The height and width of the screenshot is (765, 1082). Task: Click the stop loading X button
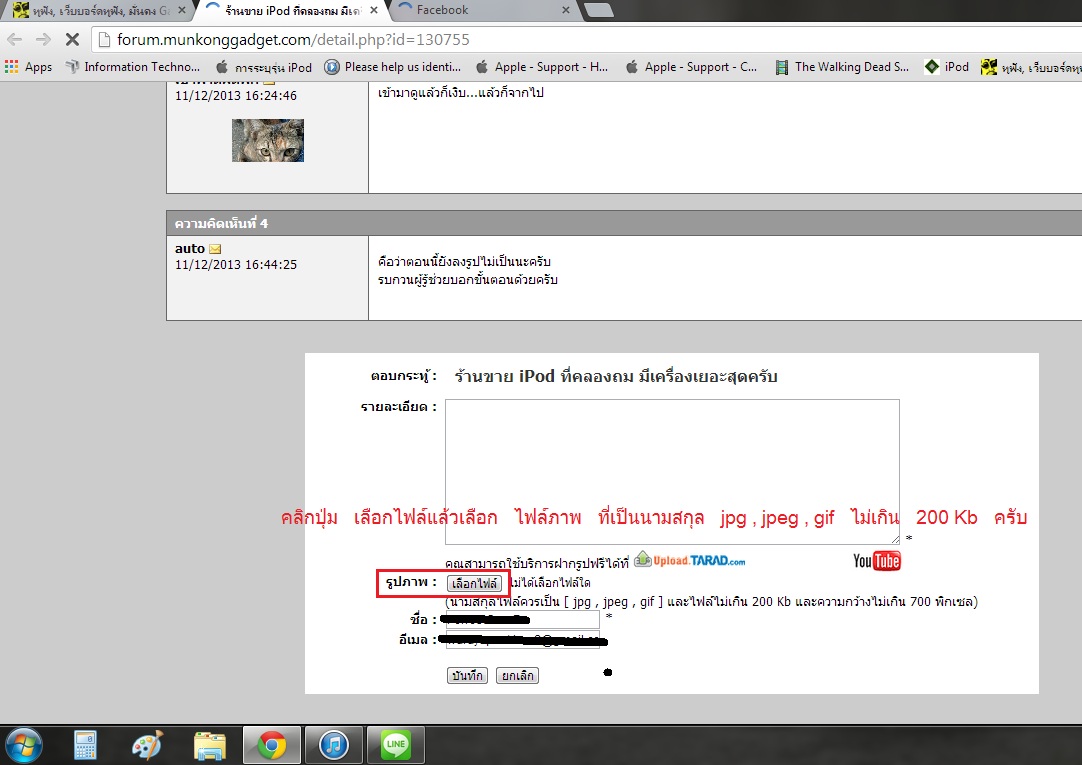(x=73, y=40)
